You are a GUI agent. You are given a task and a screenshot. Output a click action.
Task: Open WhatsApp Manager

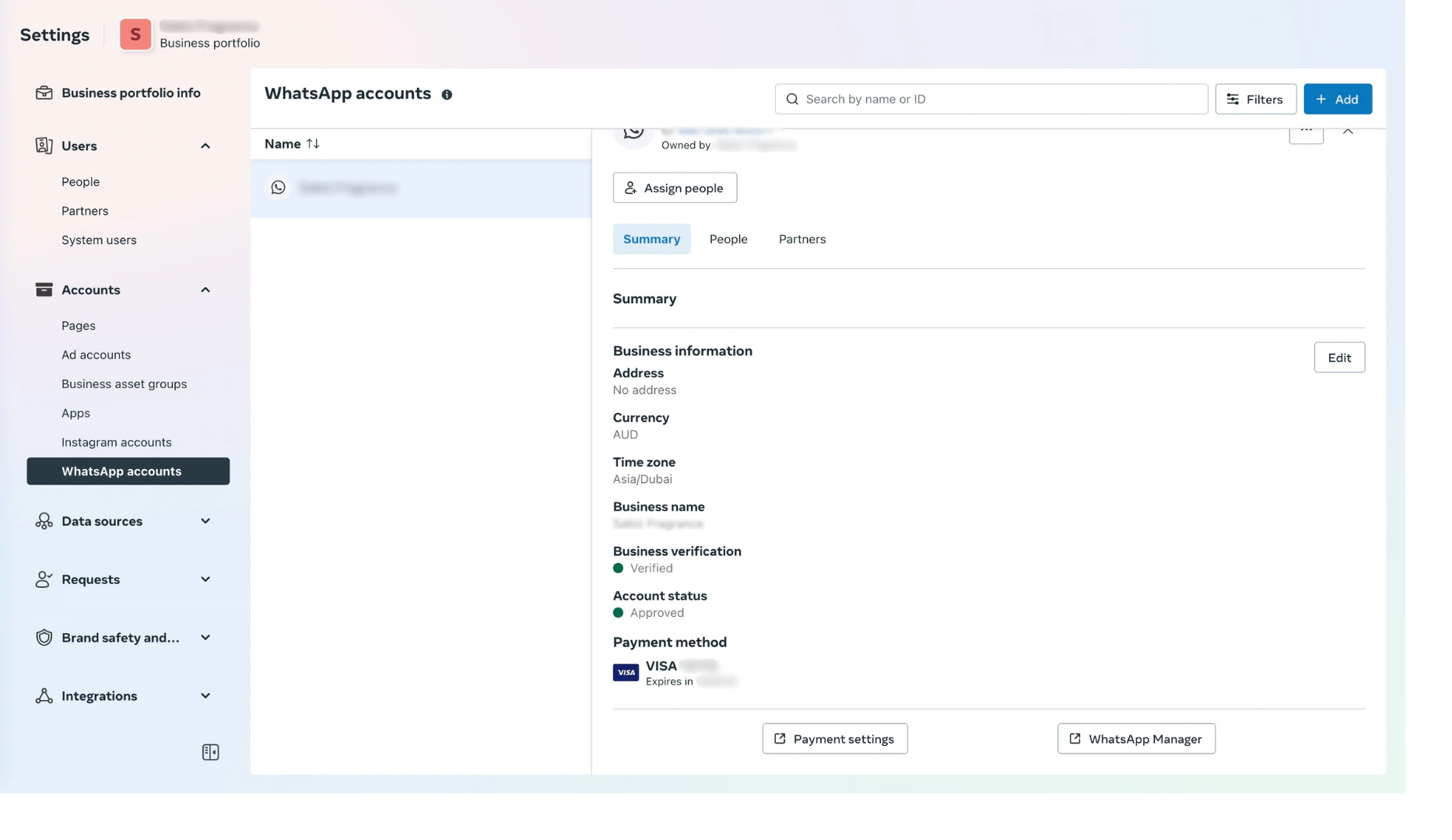1136,738
